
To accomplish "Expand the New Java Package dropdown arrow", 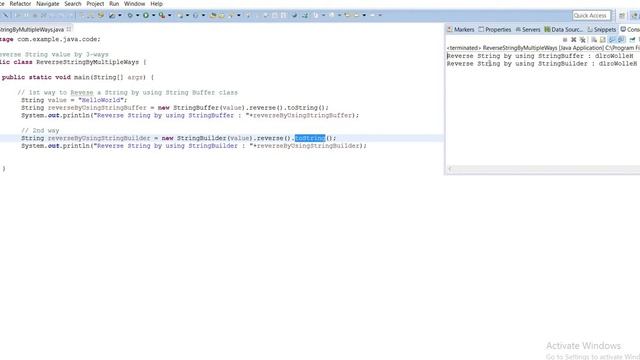I will [187, 15].
